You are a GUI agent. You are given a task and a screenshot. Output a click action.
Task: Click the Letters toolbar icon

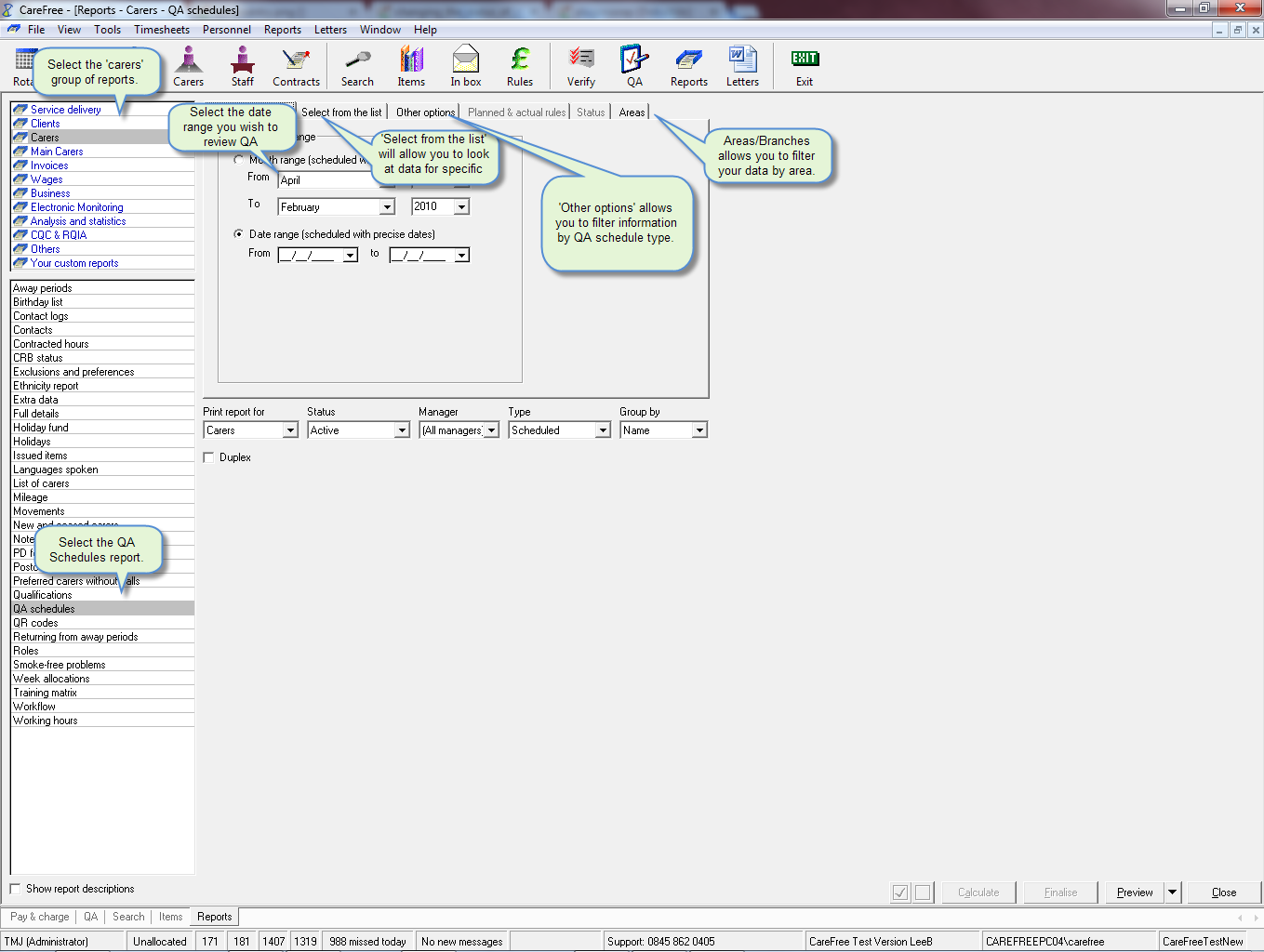742,66
